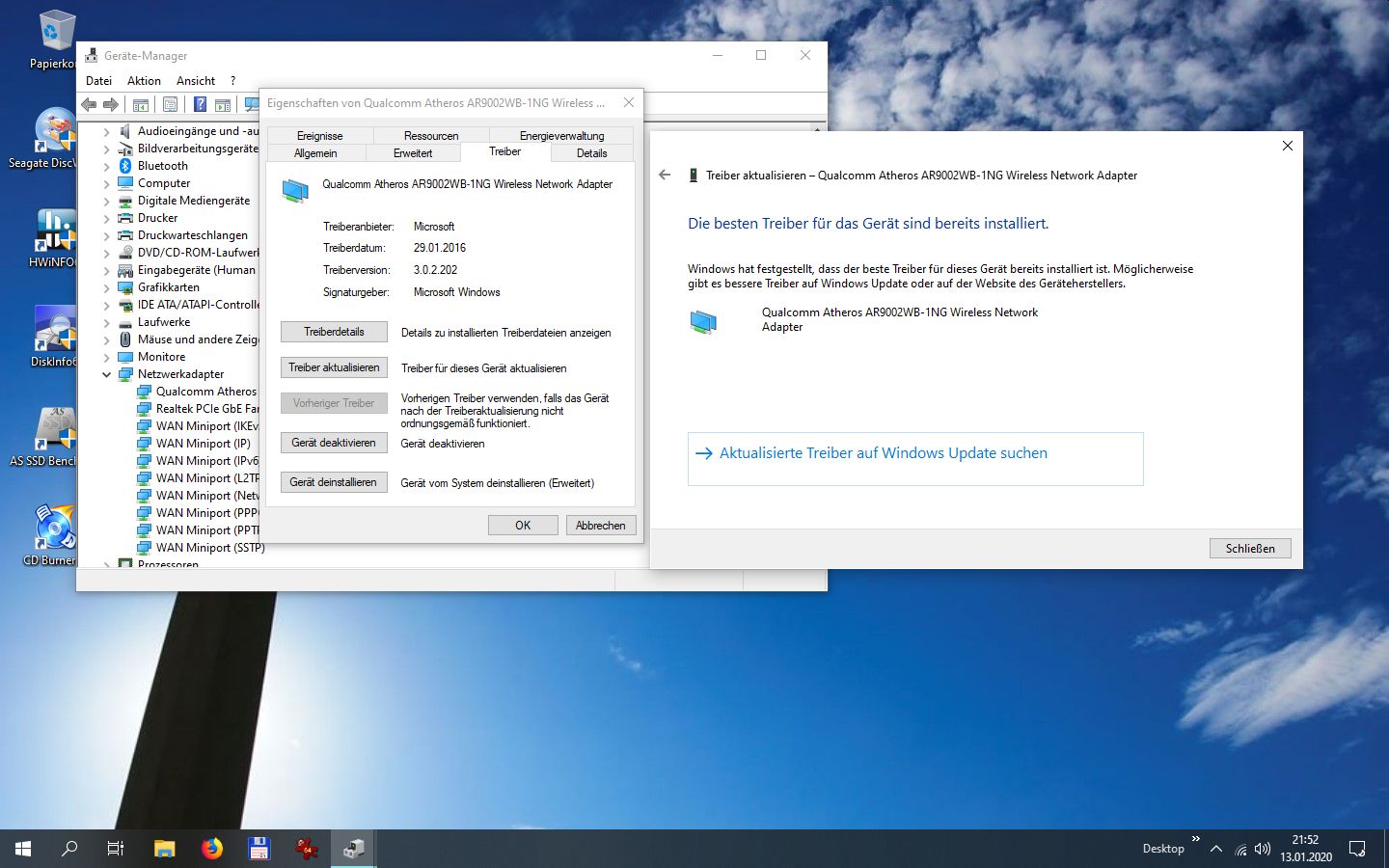Screen dimensions: 1389x868
Task: Click the Schließen button in the wizard
Action: (x=1250, y=548)
